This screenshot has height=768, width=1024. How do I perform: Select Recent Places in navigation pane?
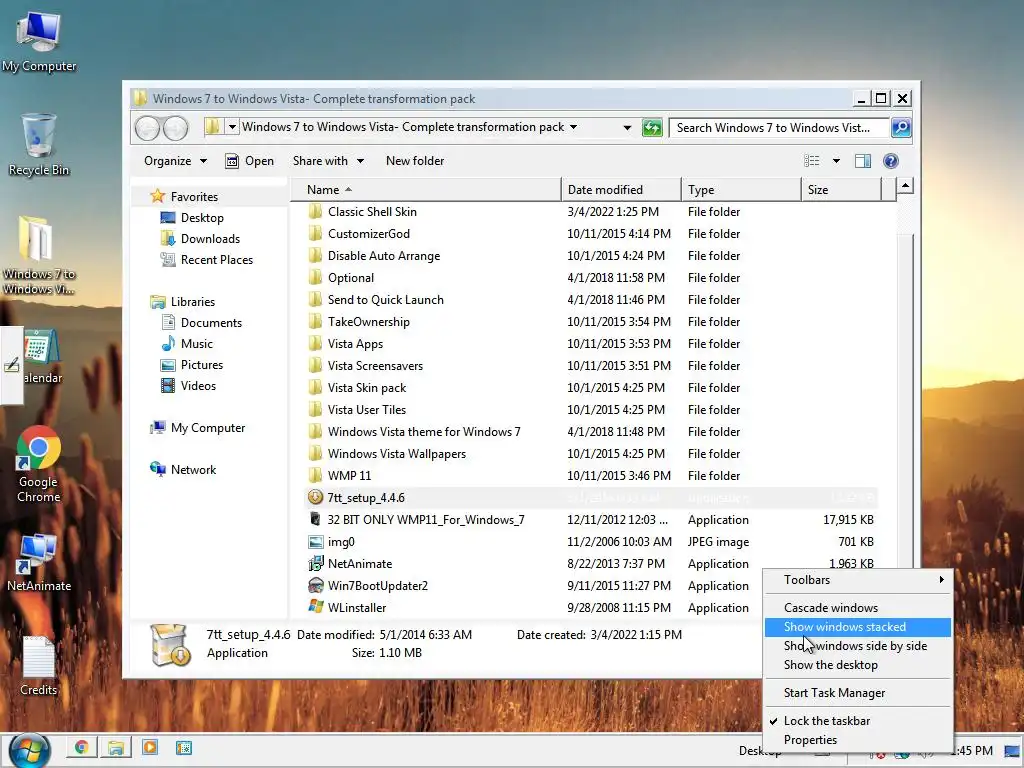[217, 259]
